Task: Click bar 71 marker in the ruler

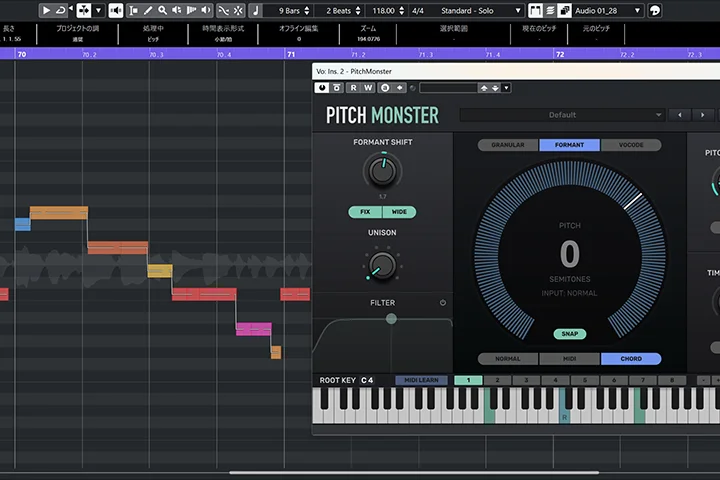Action: (291, 54)
